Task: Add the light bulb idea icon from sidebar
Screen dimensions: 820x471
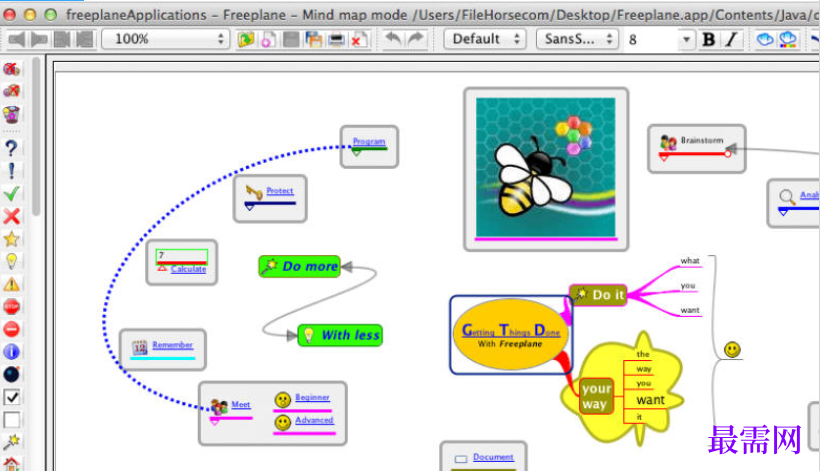Action: coord(12,261)
